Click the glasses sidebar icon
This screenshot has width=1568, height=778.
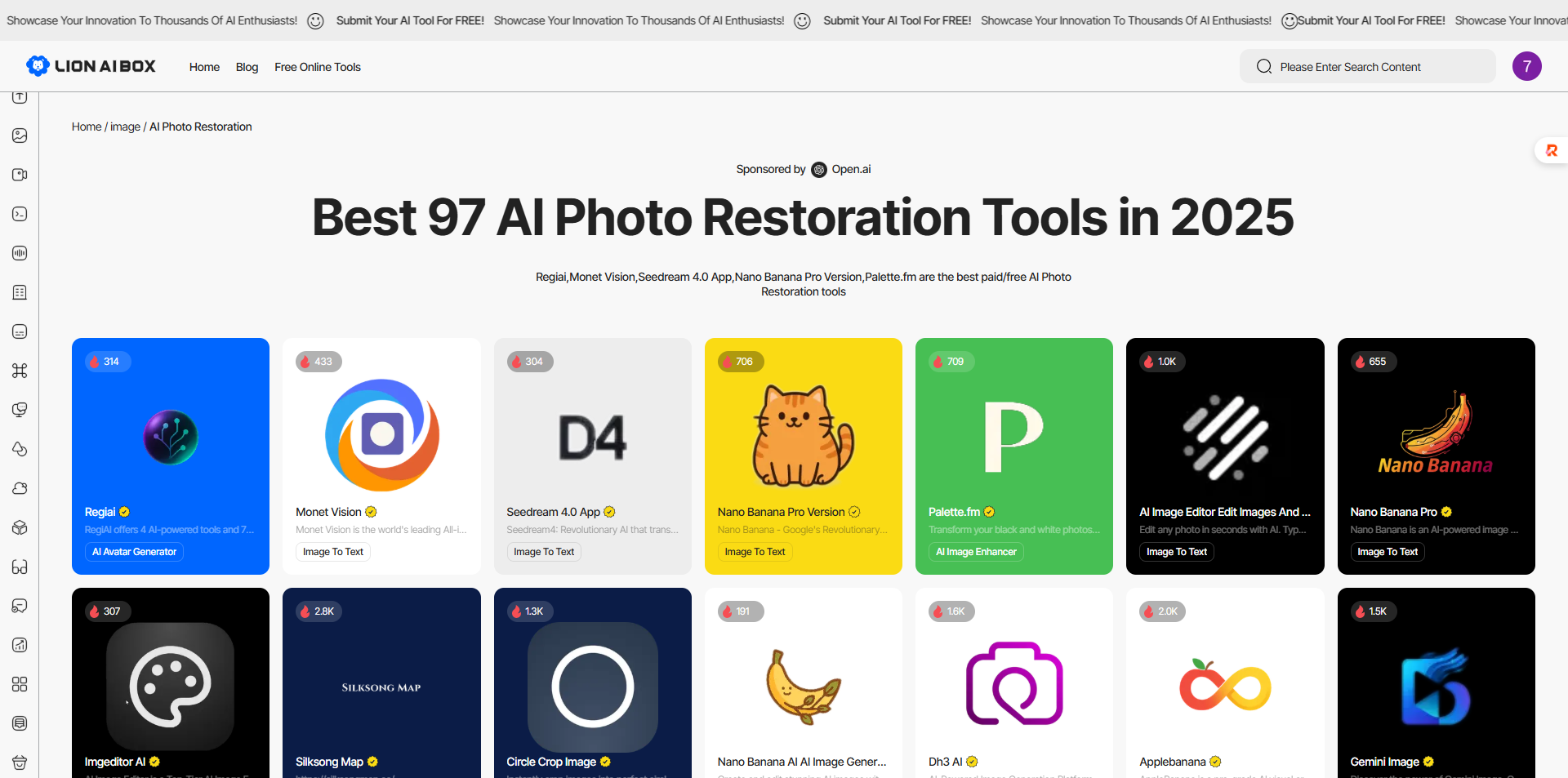tap(20, 567)
